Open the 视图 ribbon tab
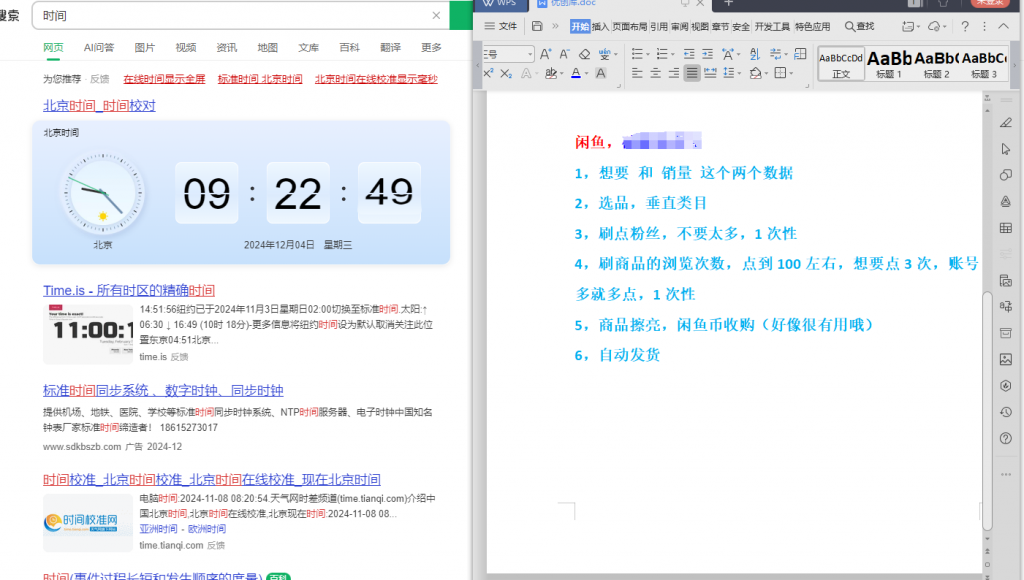Screen dimensions: 1024x580 (x=699, y=27)
